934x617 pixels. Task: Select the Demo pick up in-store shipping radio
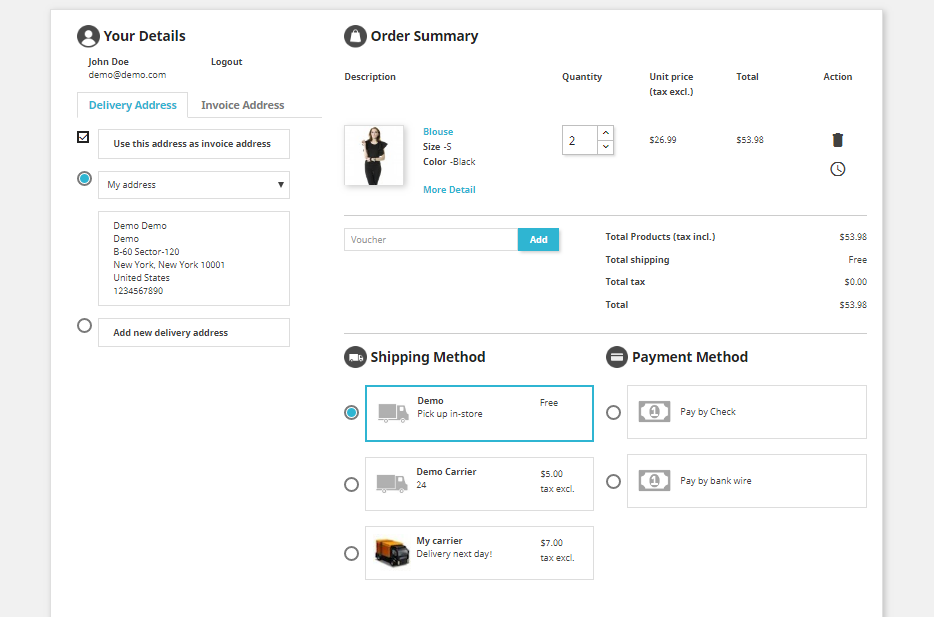click(x=351, y=413)
